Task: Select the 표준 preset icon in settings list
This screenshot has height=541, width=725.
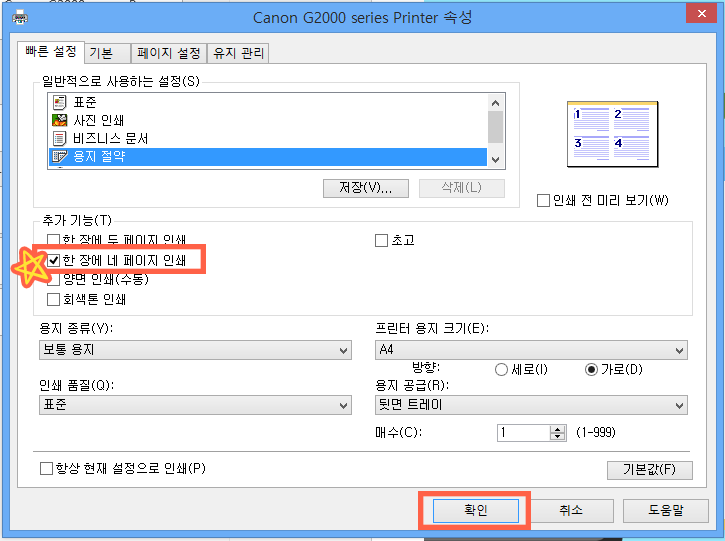Action: pyautogui.click(x=60, y=102)
